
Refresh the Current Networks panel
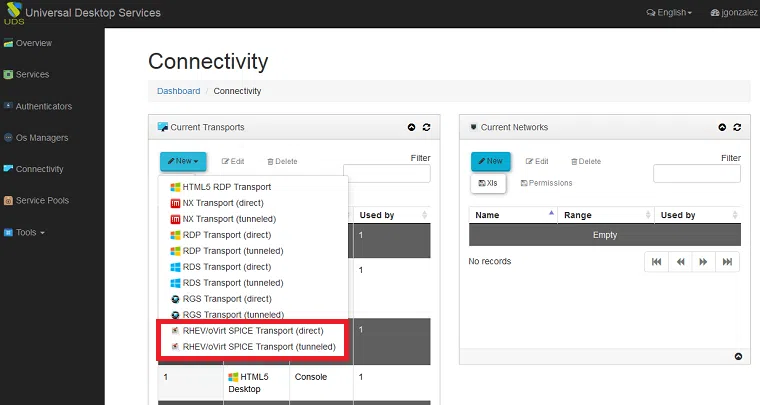pyautogui.click(x=737, y=128)
